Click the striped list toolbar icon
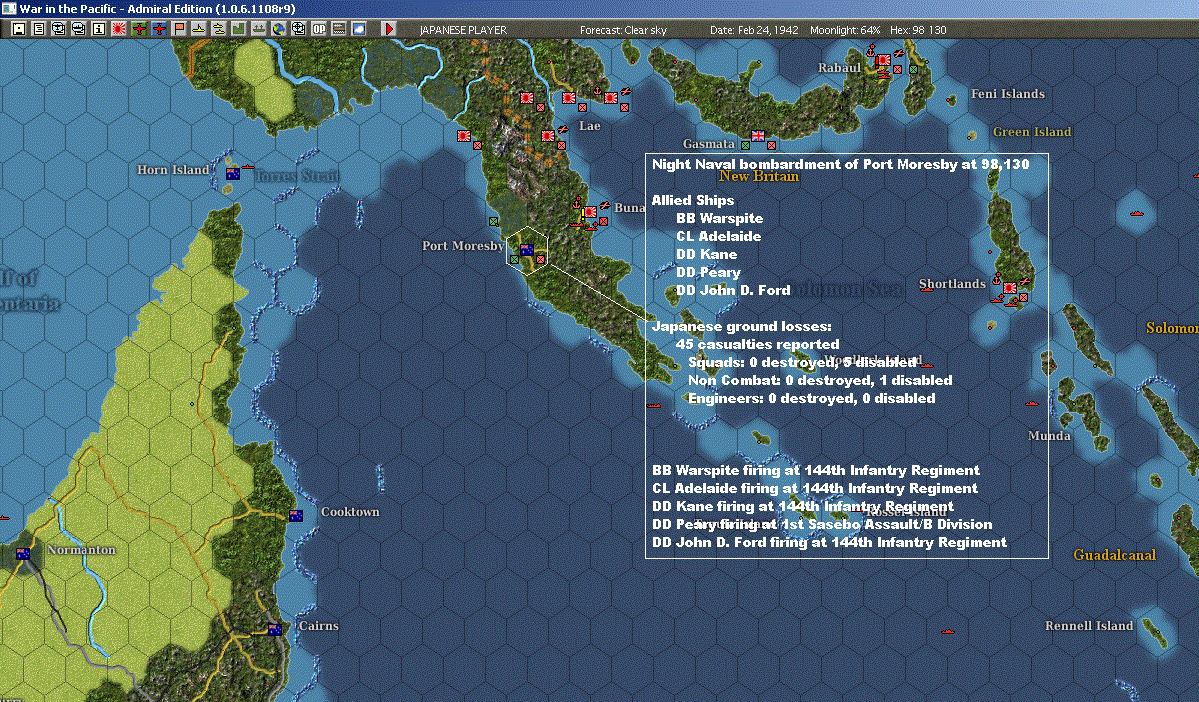 tap(339, 29)
